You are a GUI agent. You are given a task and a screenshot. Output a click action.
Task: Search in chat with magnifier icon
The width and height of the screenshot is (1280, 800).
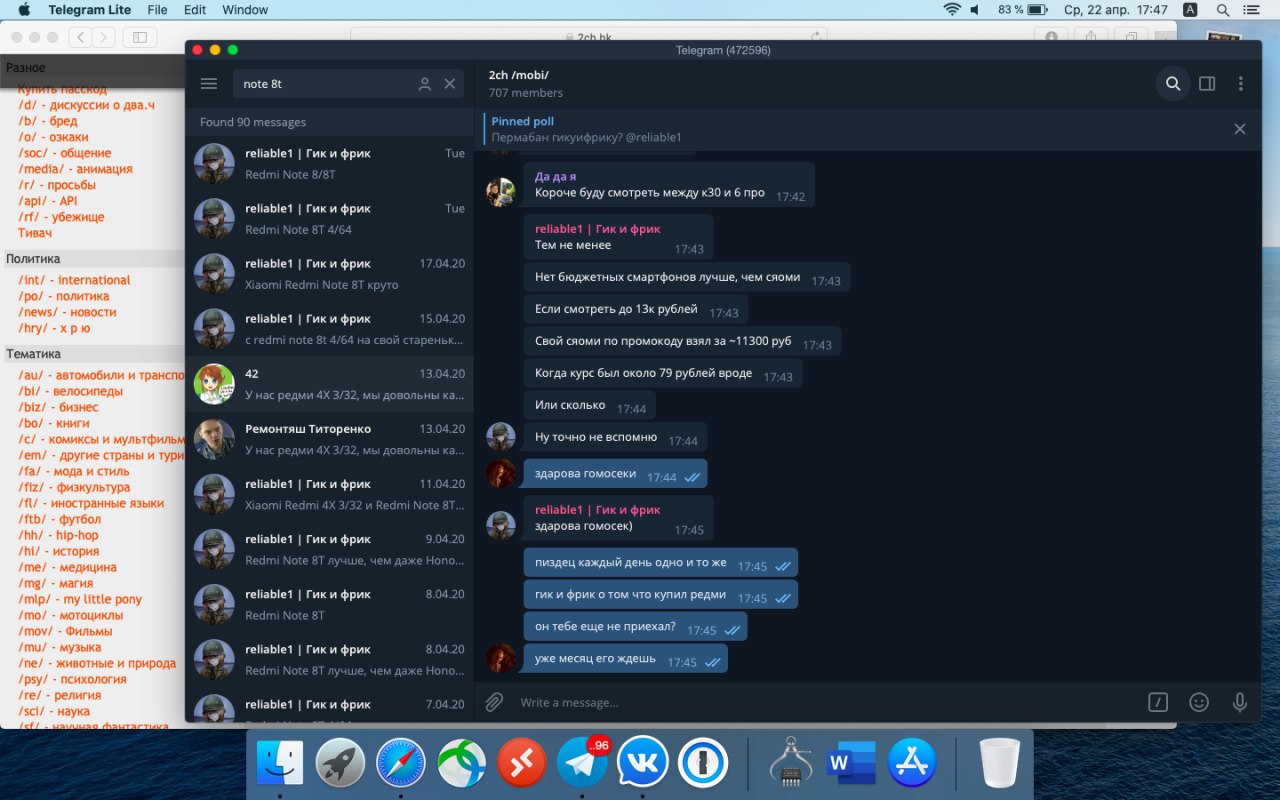tap(1173, 84)
